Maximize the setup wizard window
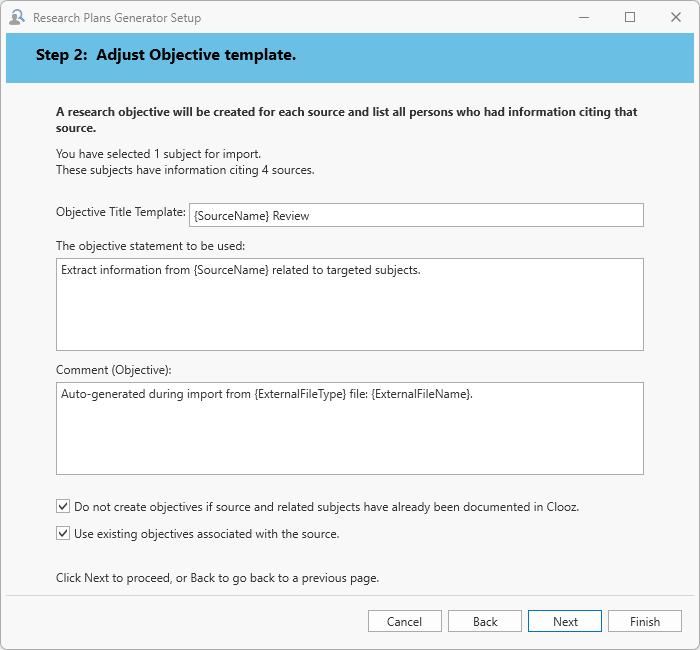This screenshot has height=650, width=700. tap(630, 17)
